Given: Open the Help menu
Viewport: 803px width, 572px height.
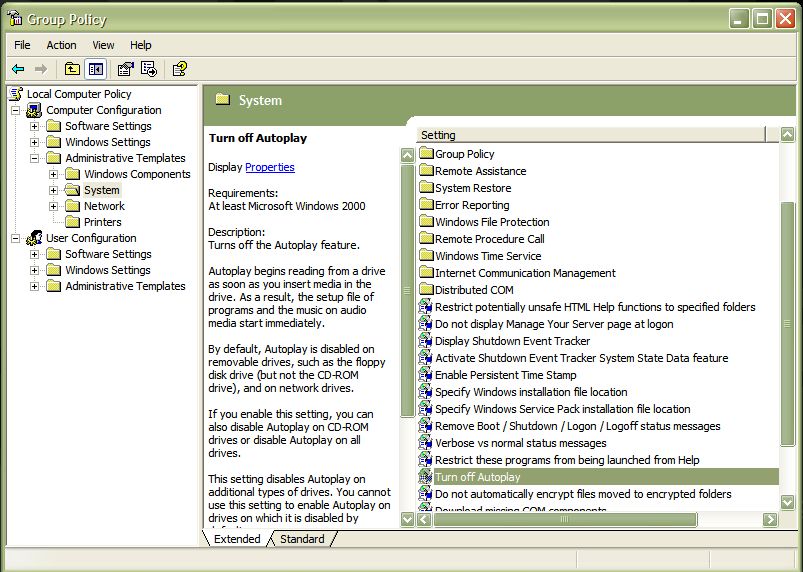Looking at the screenshot, I should click(140, 45).
